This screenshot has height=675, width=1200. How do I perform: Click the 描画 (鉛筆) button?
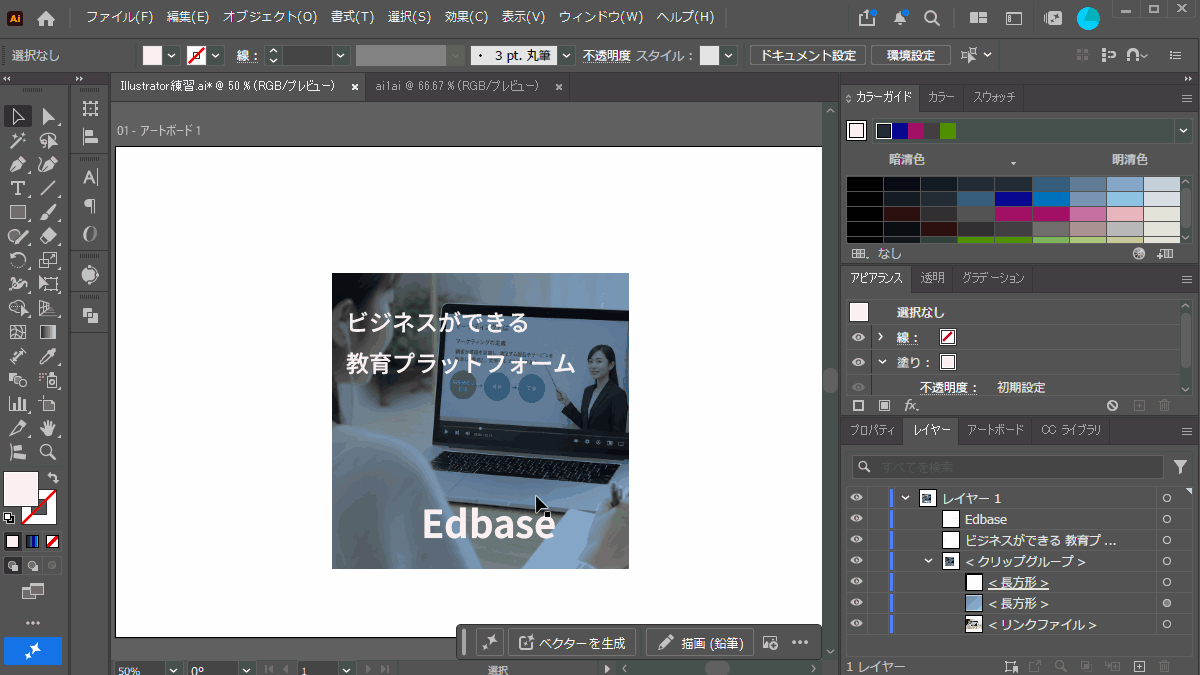699,643
